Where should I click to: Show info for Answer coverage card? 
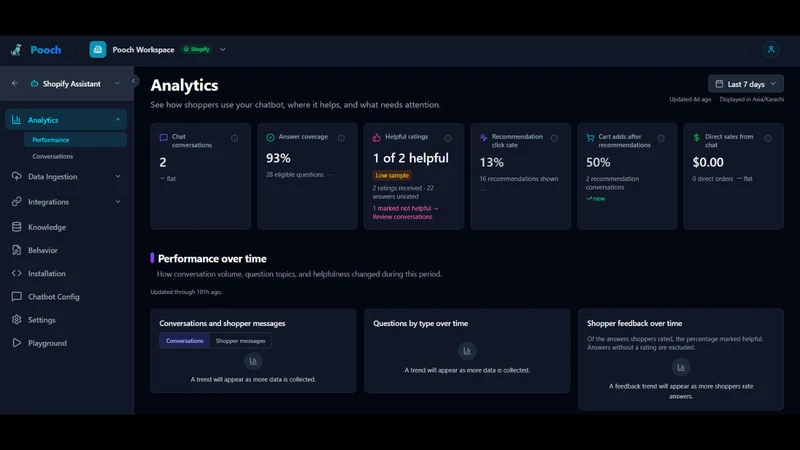point(341,138)
